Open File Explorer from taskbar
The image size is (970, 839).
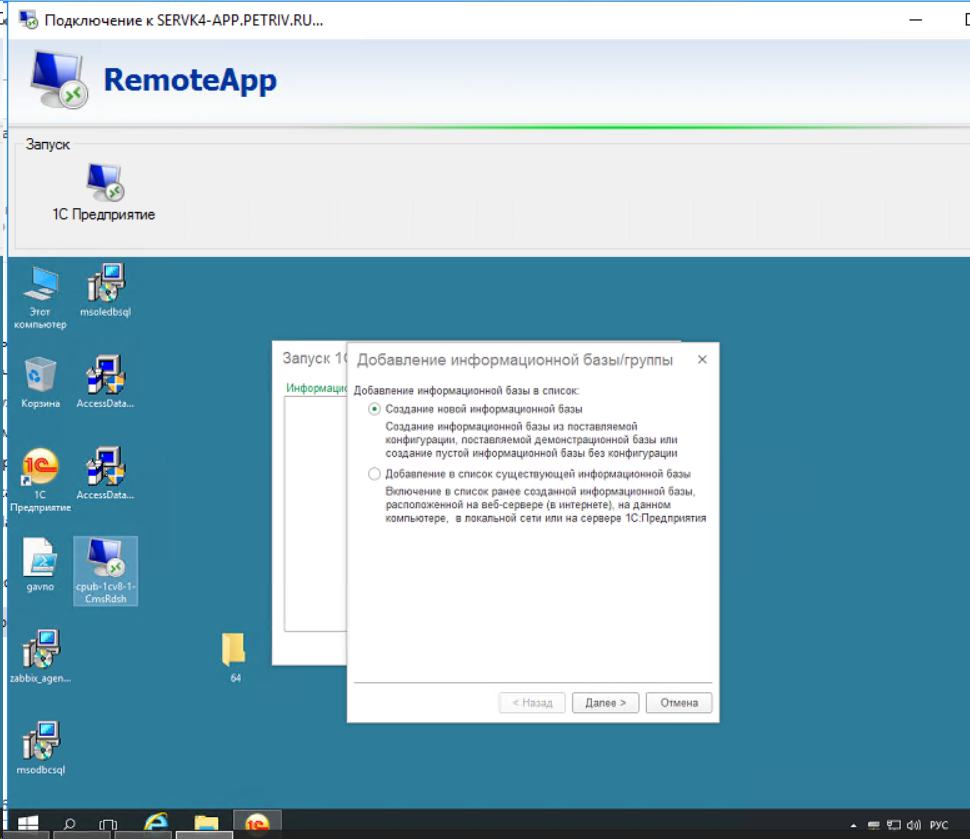click(206, 824)
